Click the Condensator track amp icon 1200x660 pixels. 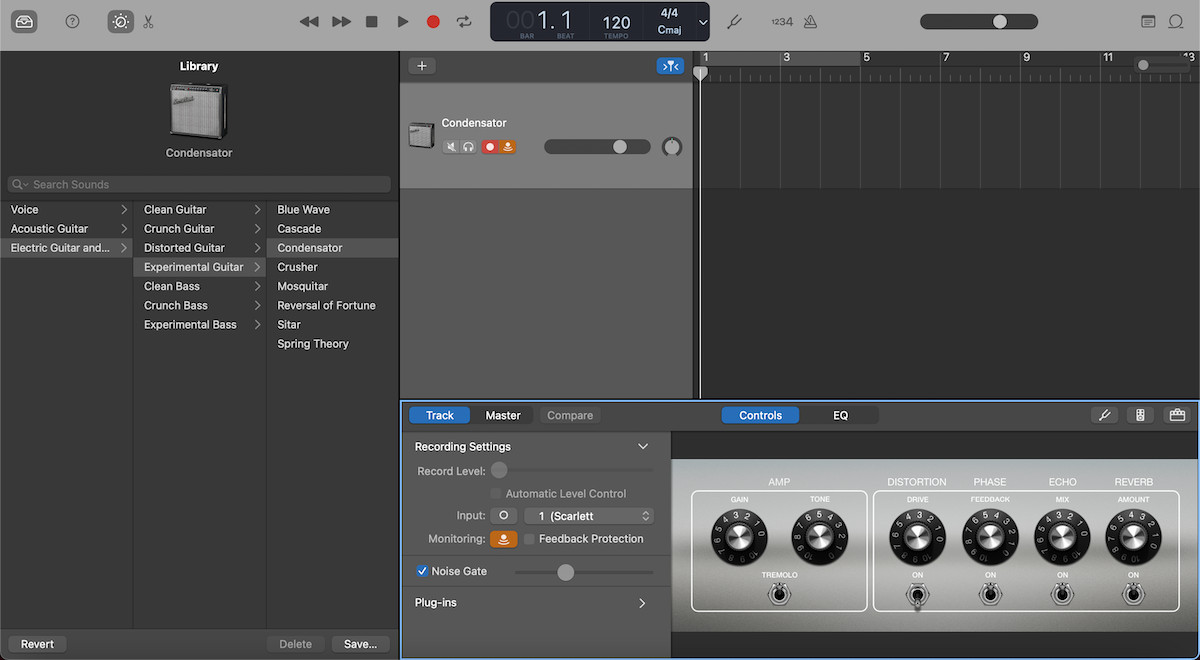click(421, 136)
